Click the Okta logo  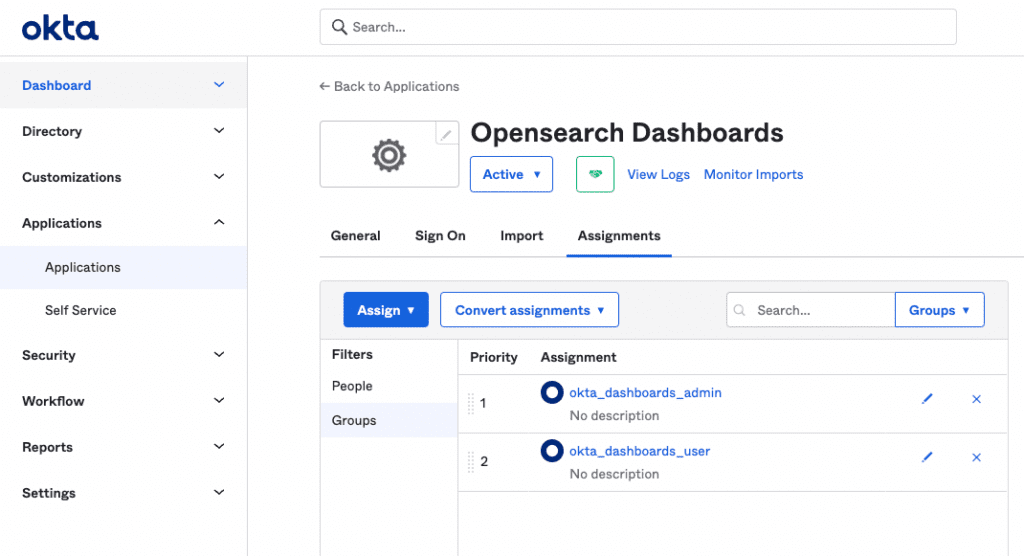60,29
